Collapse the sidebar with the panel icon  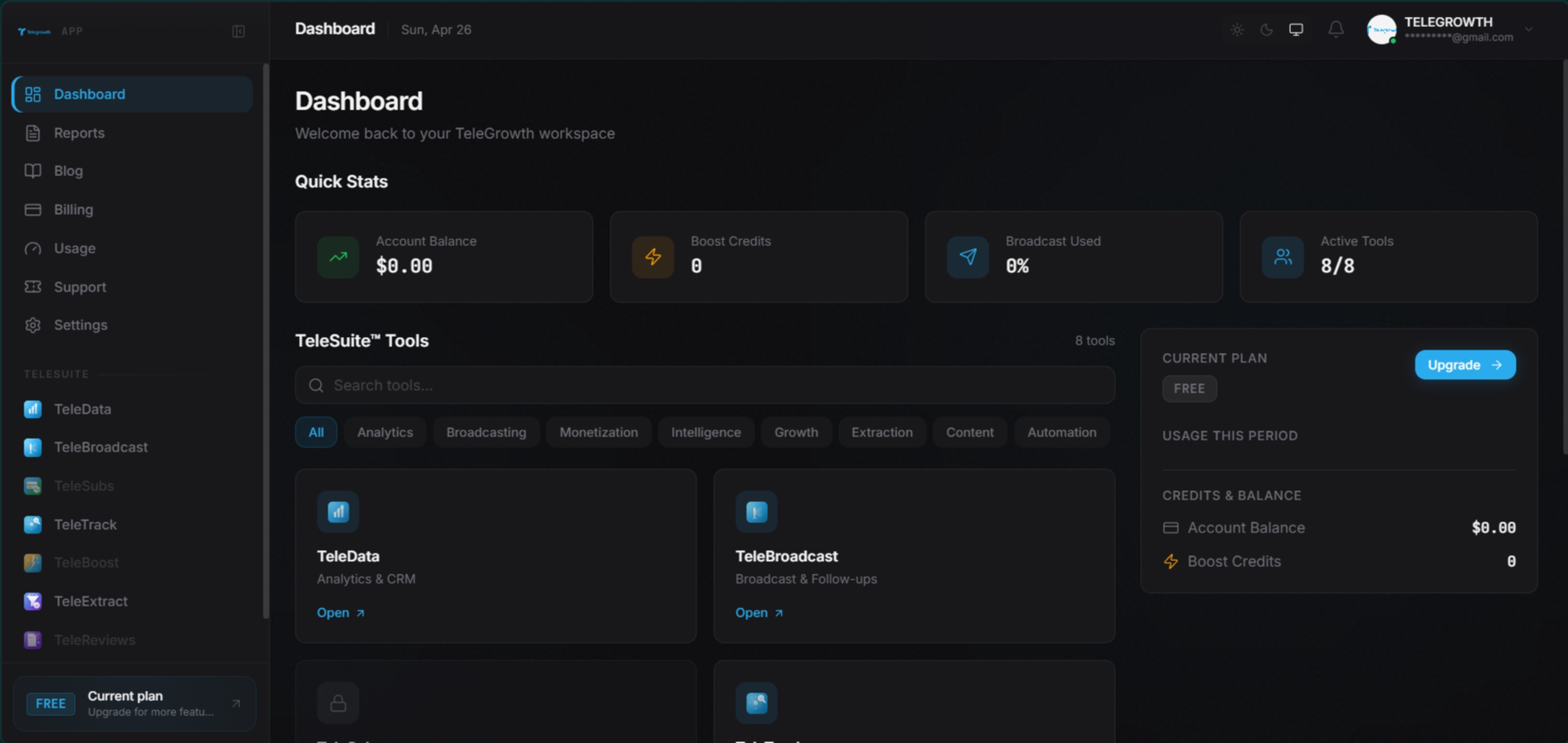[238, 31]
